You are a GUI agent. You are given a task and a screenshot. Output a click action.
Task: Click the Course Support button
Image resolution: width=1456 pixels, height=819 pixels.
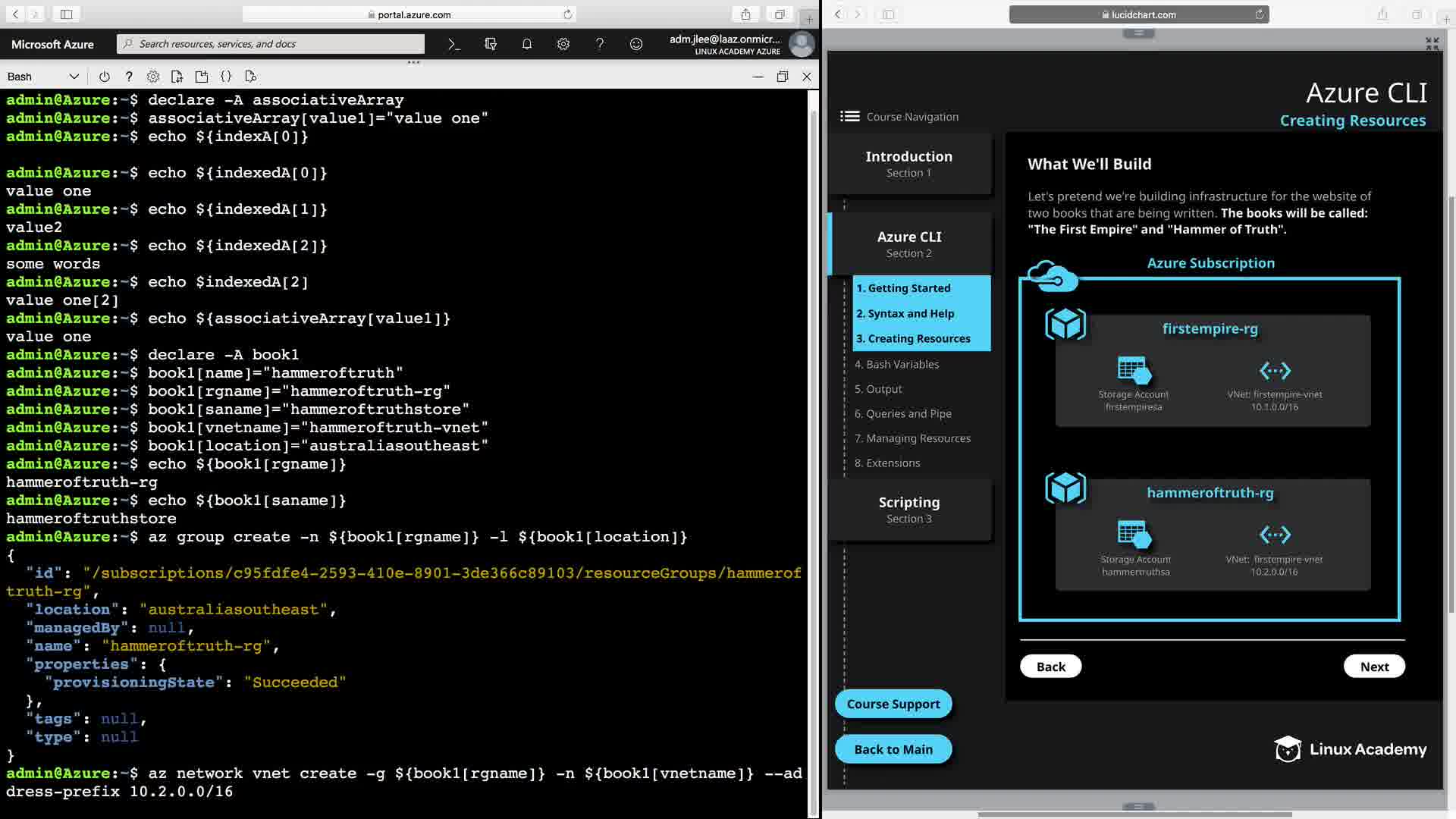(893, 704)
